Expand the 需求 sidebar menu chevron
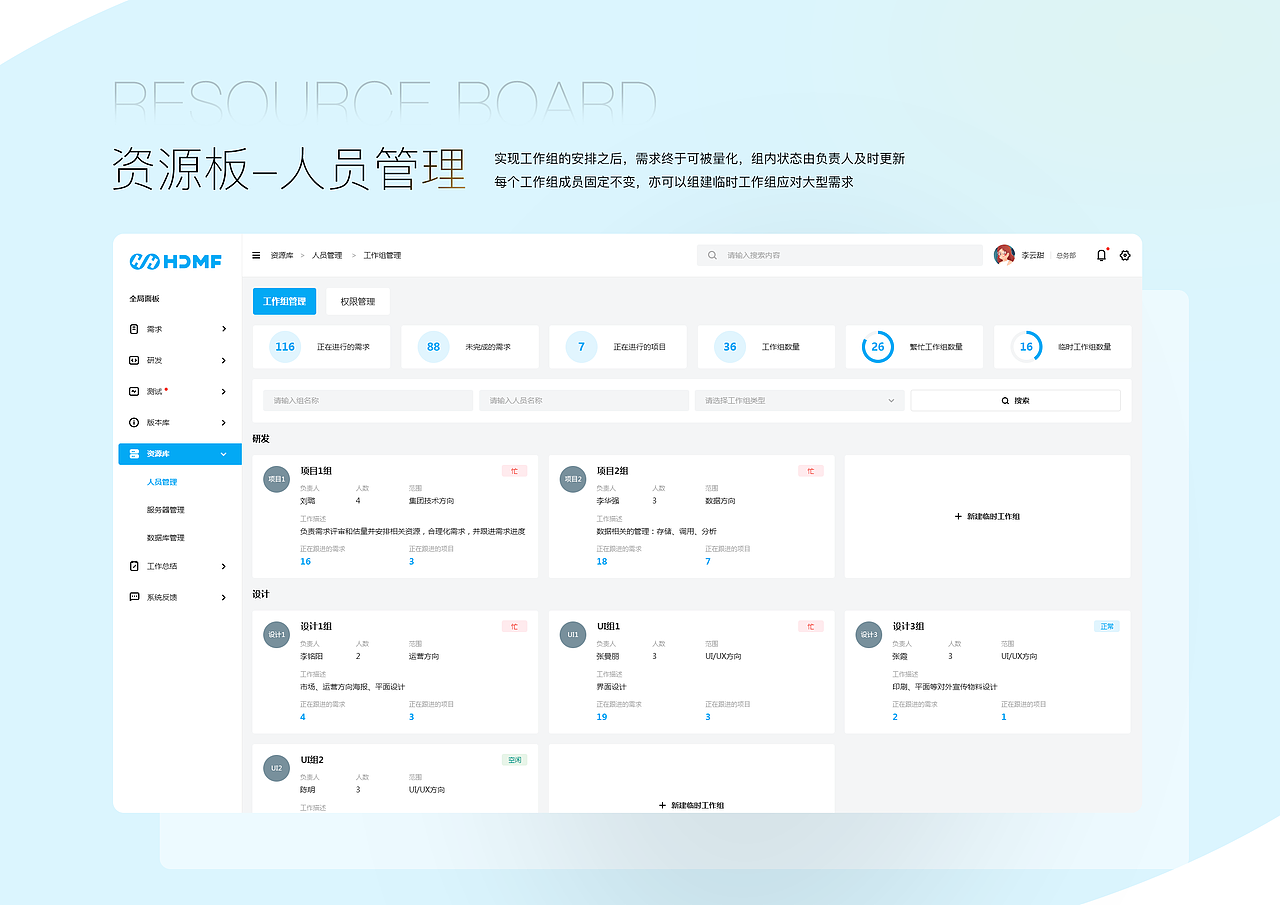The height and width of the screenshot is (905, 1280). [x=224, y=329]
